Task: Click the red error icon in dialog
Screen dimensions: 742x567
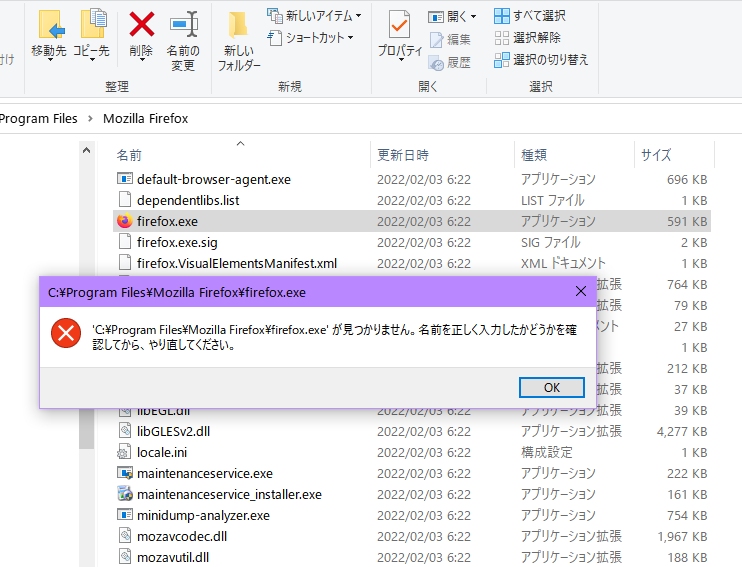Action: click(x=66, y=333)
